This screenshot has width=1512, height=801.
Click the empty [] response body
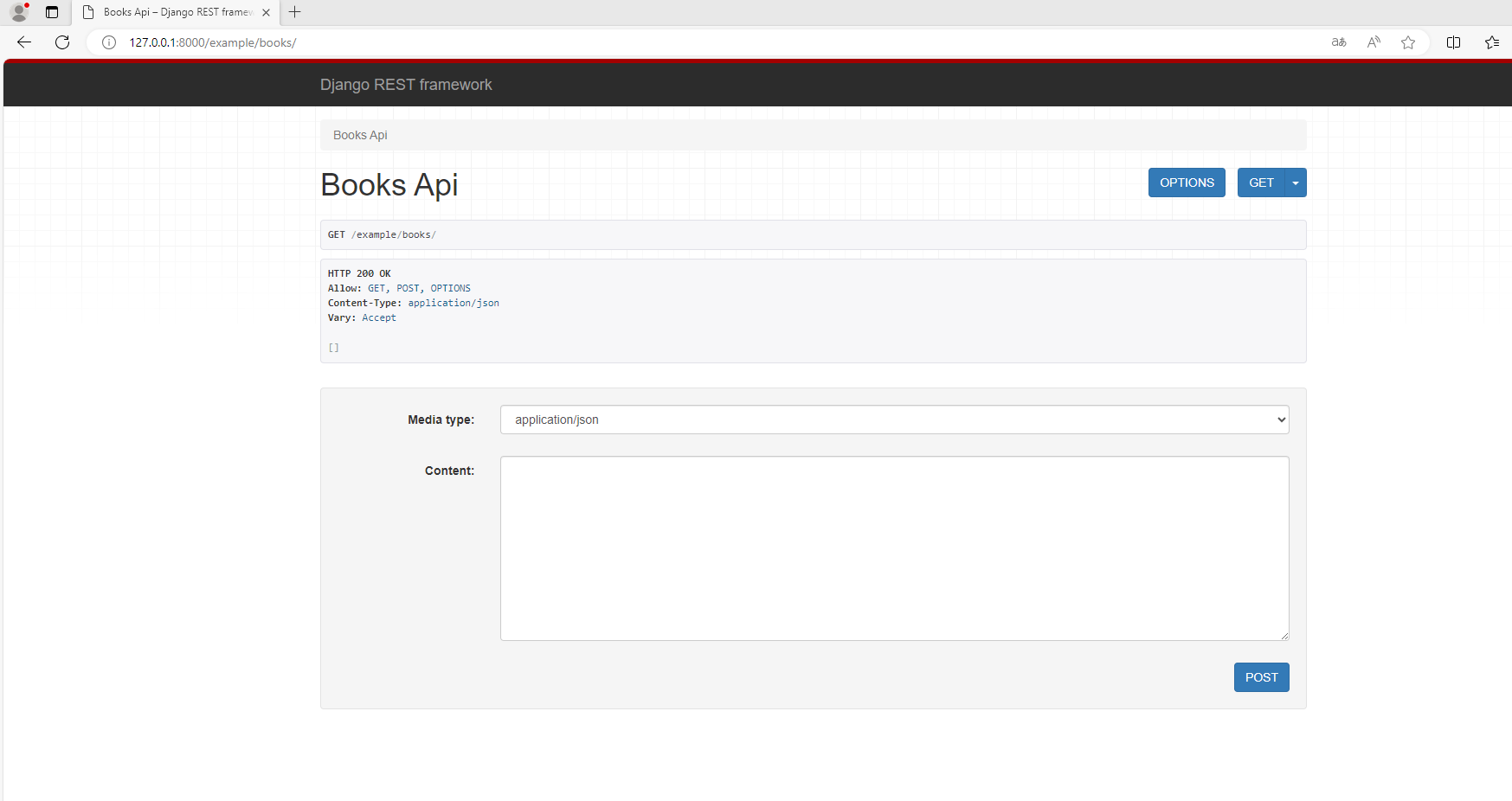coord(333,348)
